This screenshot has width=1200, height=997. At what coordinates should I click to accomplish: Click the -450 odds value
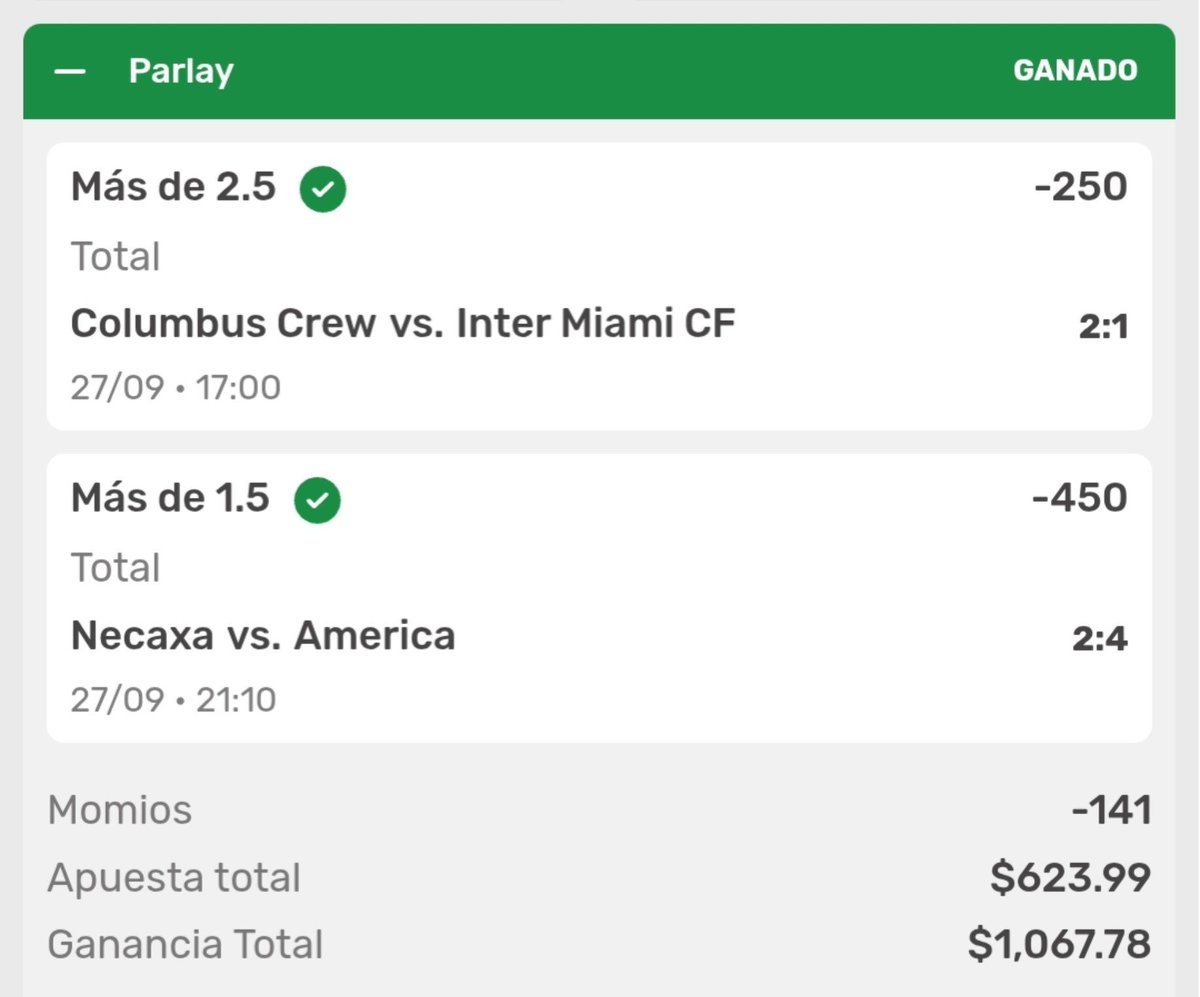(x=1080, y=497)
